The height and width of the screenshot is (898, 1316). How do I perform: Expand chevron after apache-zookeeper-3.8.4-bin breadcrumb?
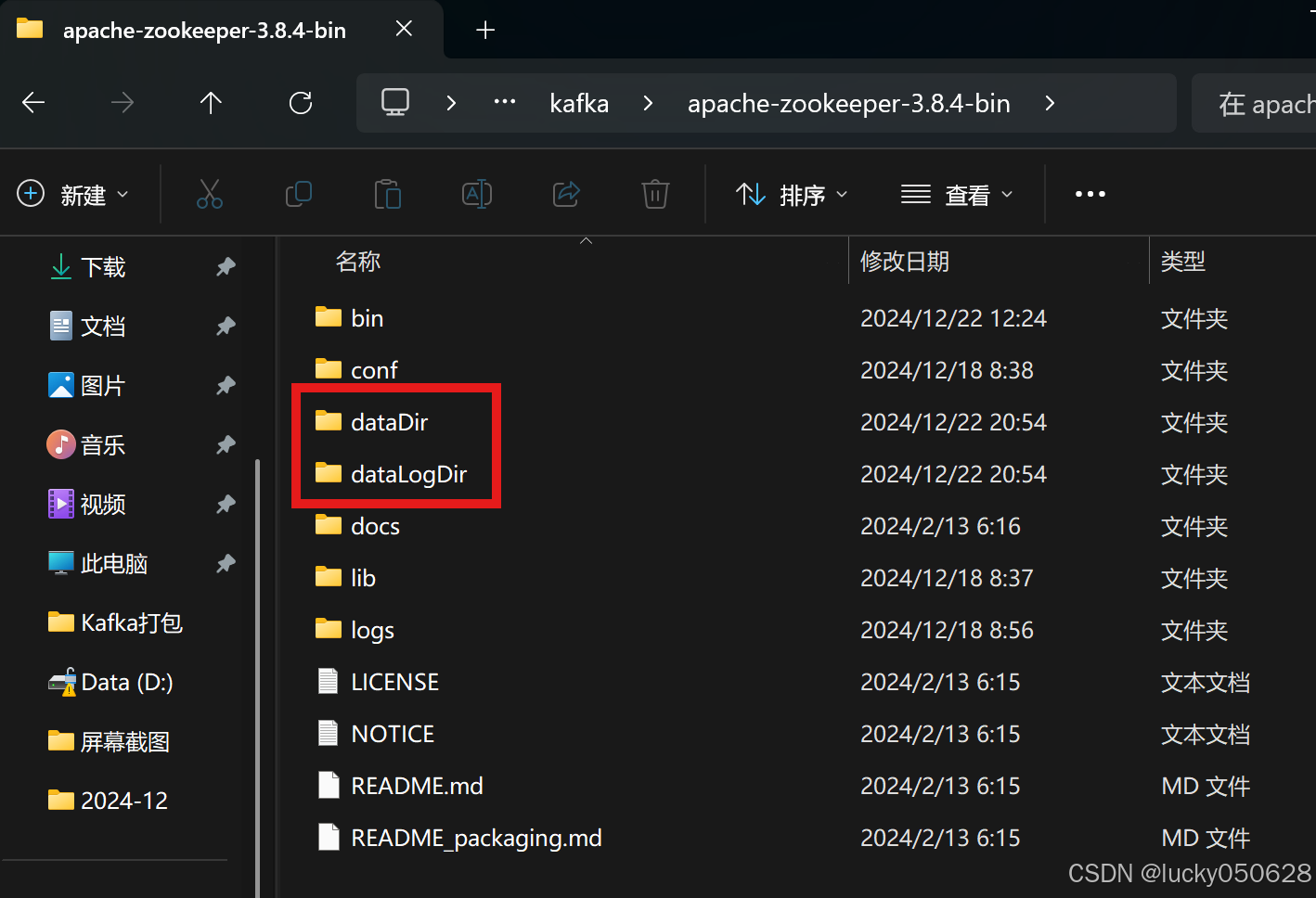point(1050,103)
